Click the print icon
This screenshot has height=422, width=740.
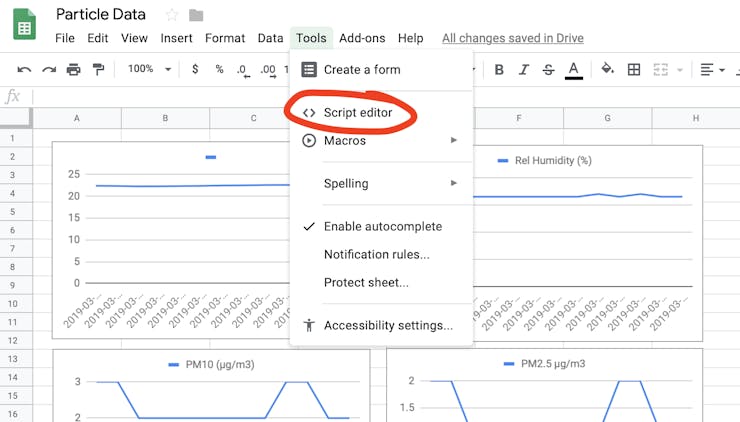(73, 69)
